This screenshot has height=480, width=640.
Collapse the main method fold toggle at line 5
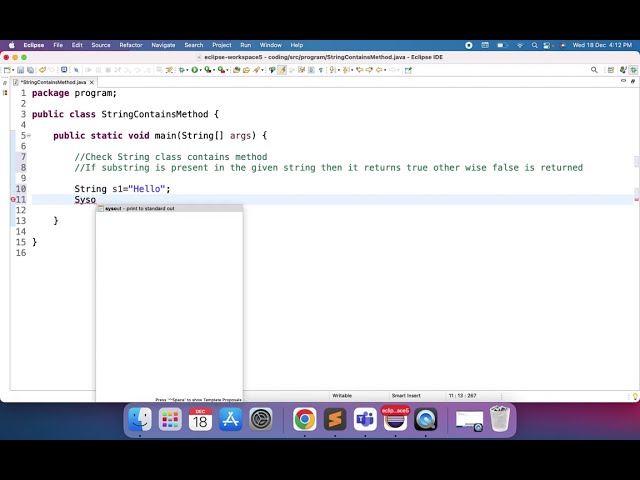click(x=29, y=135)
